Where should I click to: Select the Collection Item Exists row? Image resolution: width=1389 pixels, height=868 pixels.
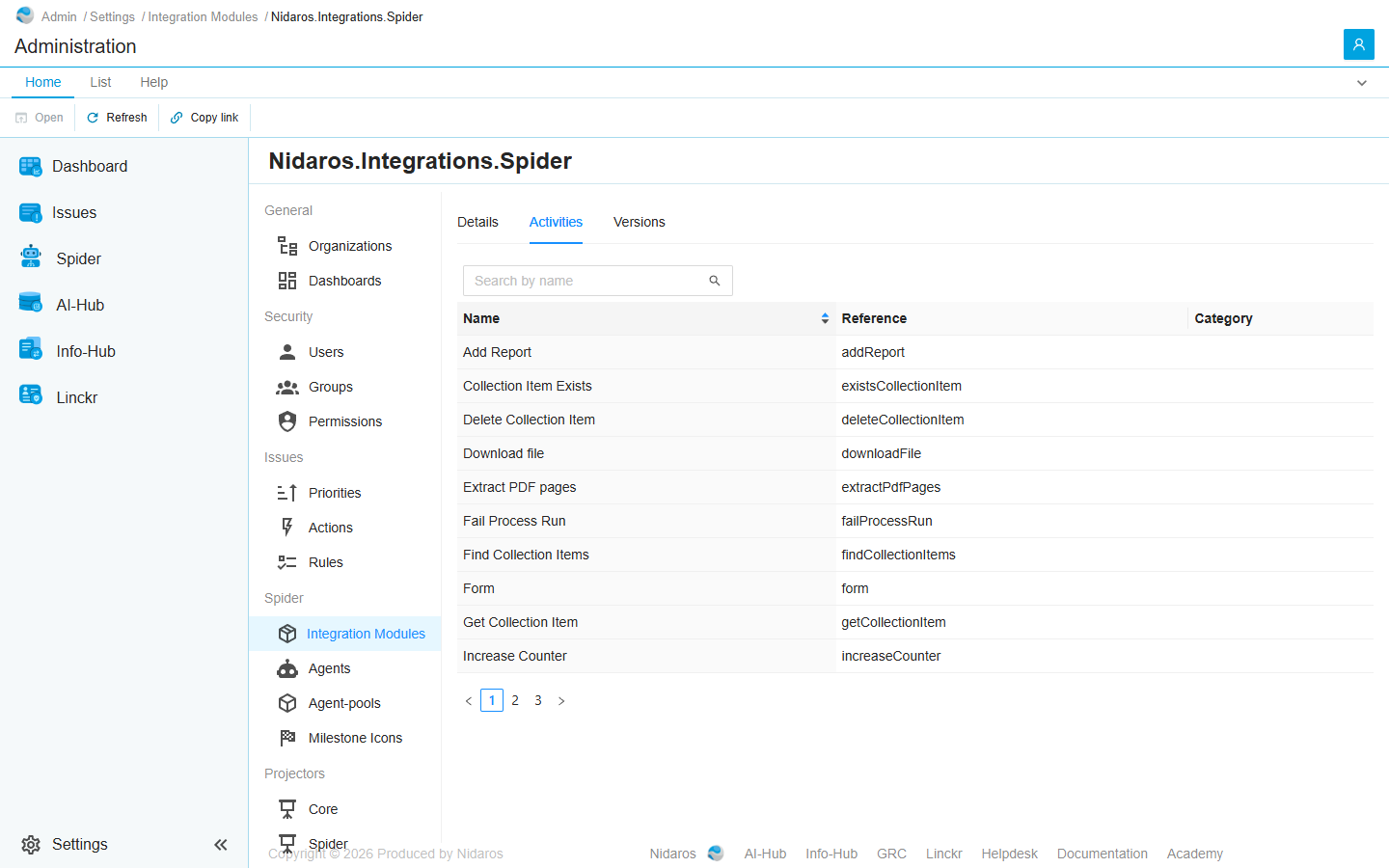coord(915,386)
